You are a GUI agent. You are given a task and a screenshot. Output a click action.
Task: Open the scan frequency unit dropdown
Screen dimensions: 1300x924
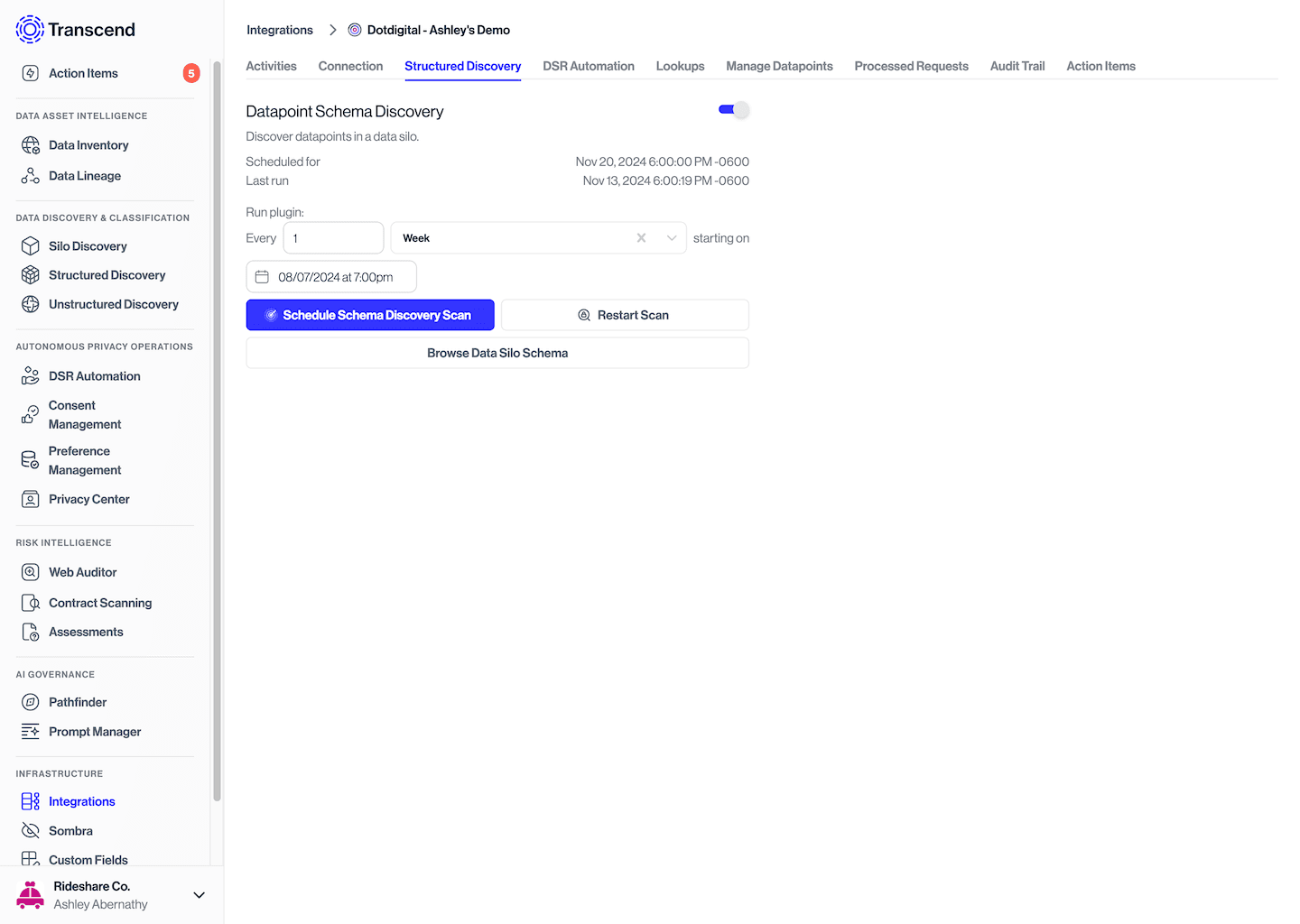(671, 237)
